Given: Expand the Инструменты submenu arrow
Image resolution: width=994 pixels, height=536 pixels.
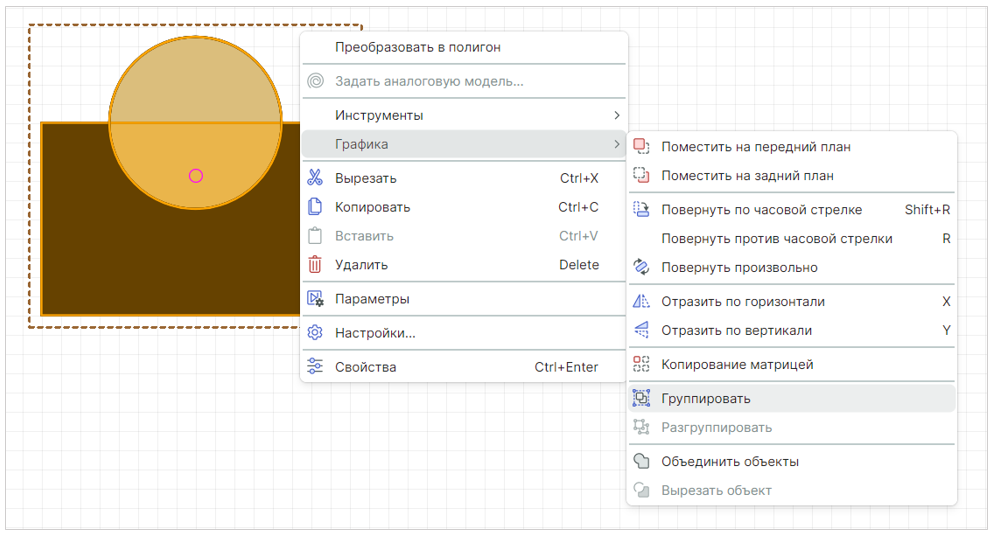Looking at the screenshot, I should point(616,116).
